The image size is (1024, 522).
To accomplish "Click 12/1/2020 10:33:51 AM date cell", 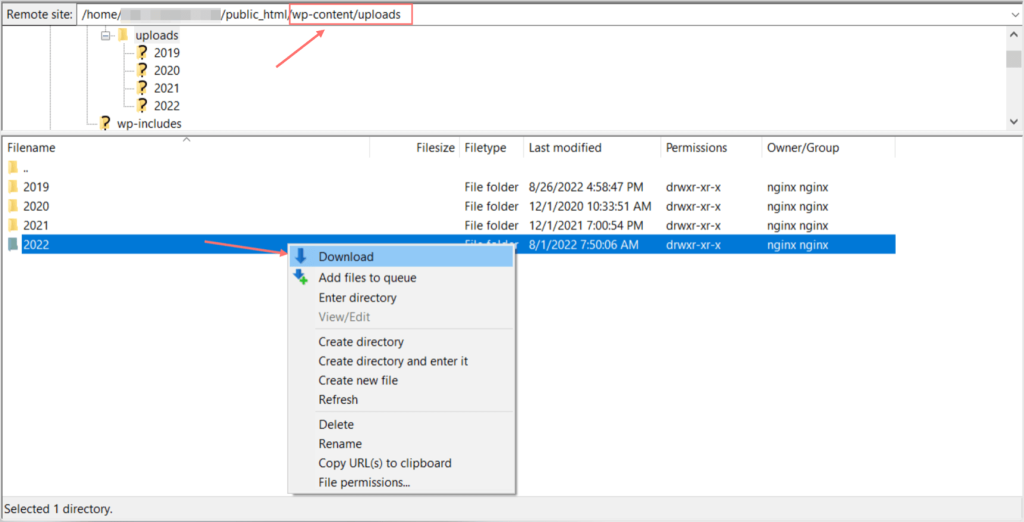I will point(590,206).
